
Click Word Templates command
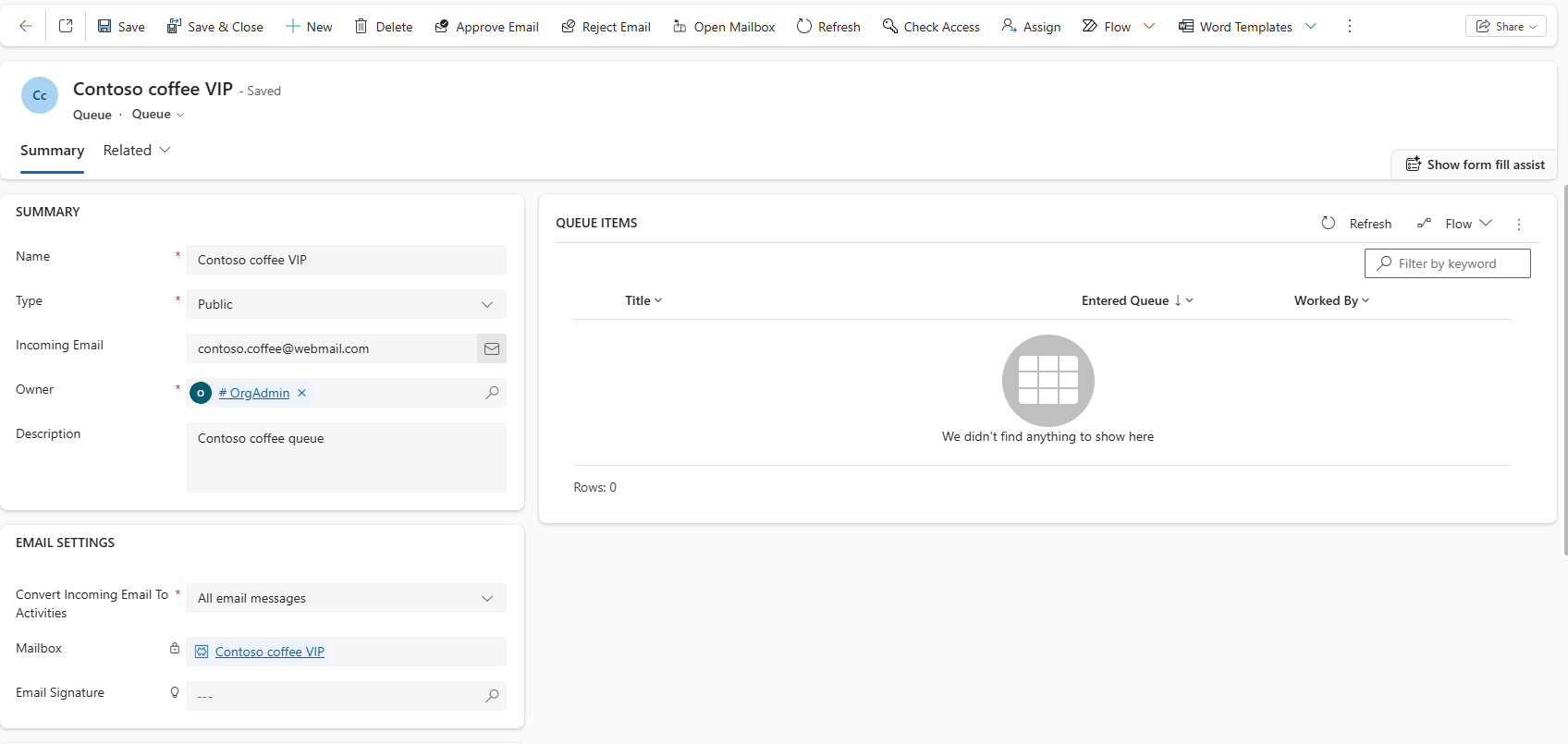pos(1235,27)
